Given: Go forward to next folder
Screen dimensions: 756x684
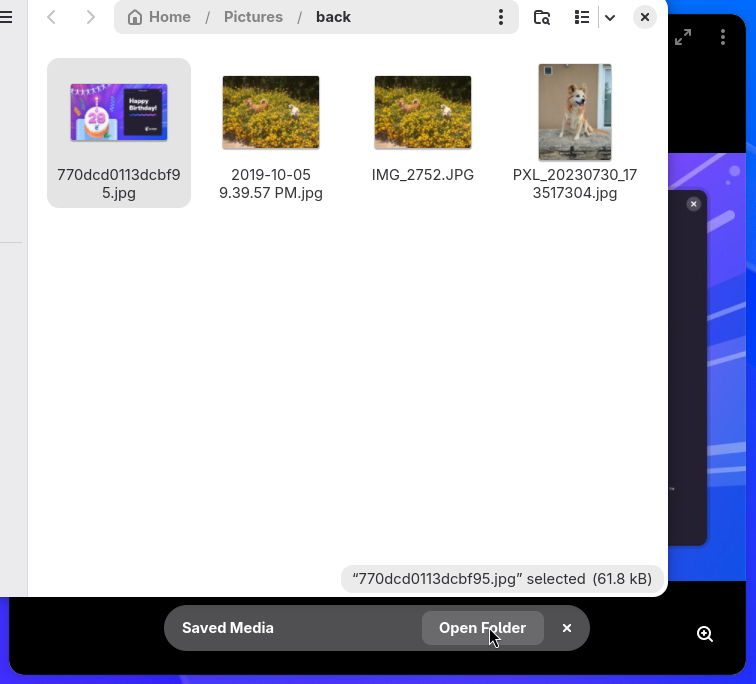Looking at the screenshot, I should click(90, 17).
